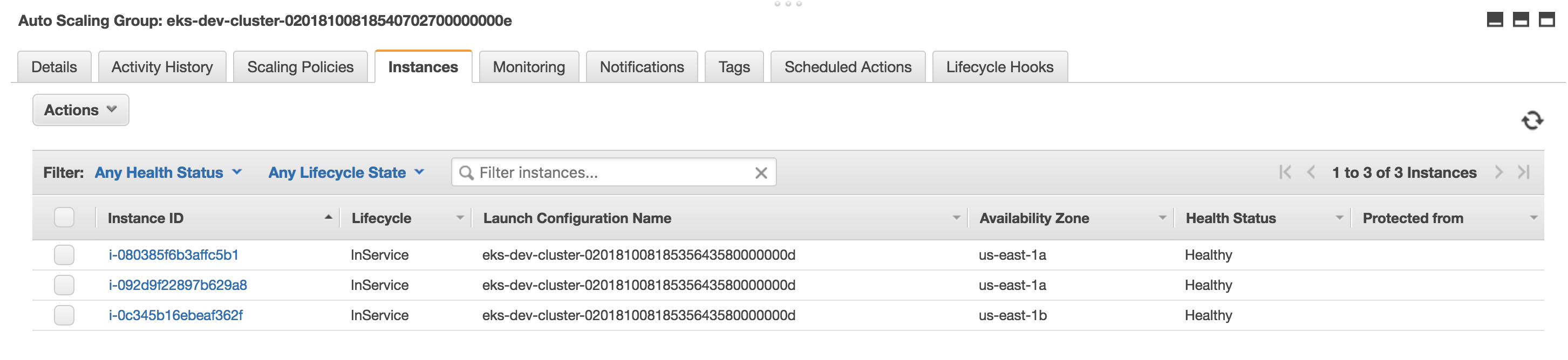Select instance i-080385f6b3affc5b1 checkbox
The width and height of the screenshot is (1568, 360).
(x=64, y=255)
